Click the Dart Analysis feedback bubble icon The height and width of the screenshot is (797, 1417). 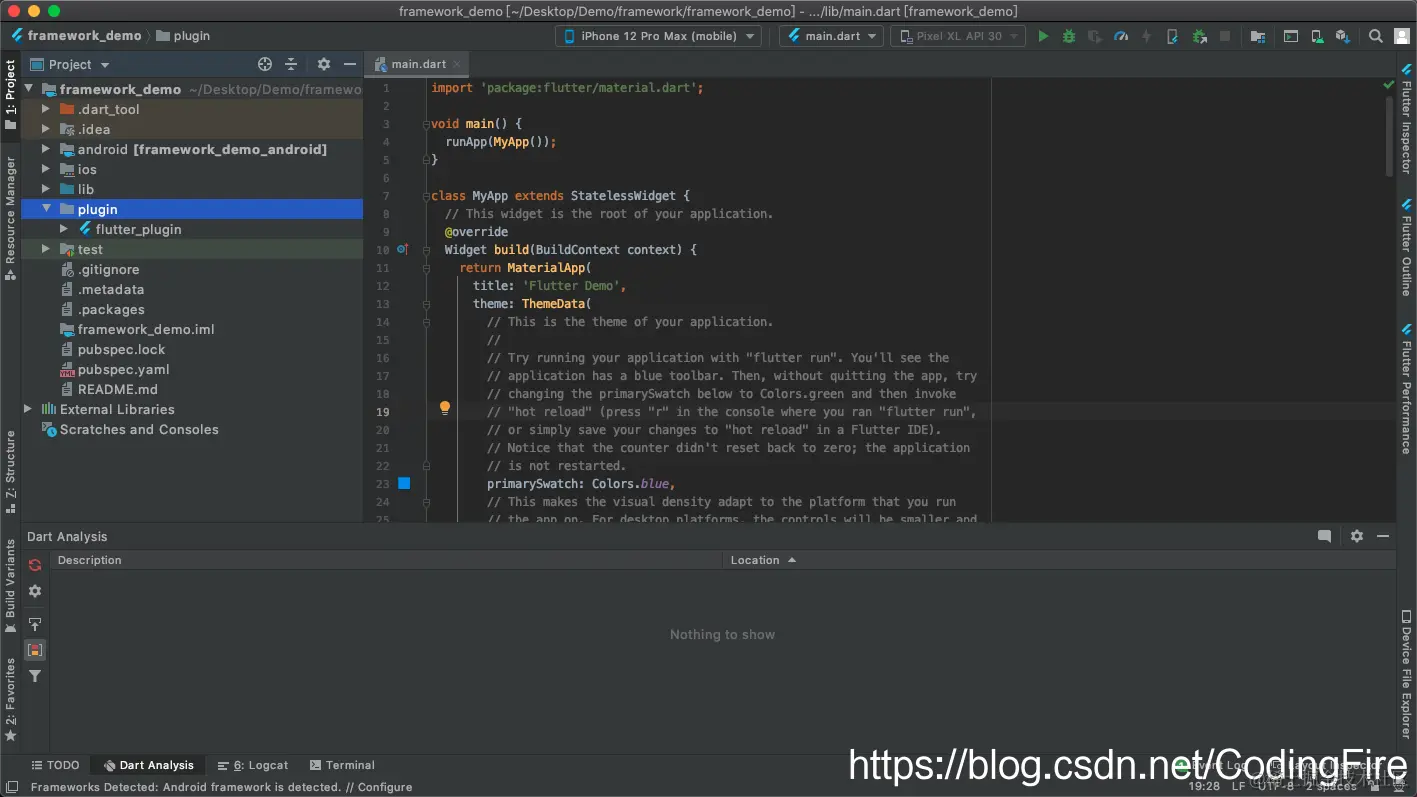1325,536
